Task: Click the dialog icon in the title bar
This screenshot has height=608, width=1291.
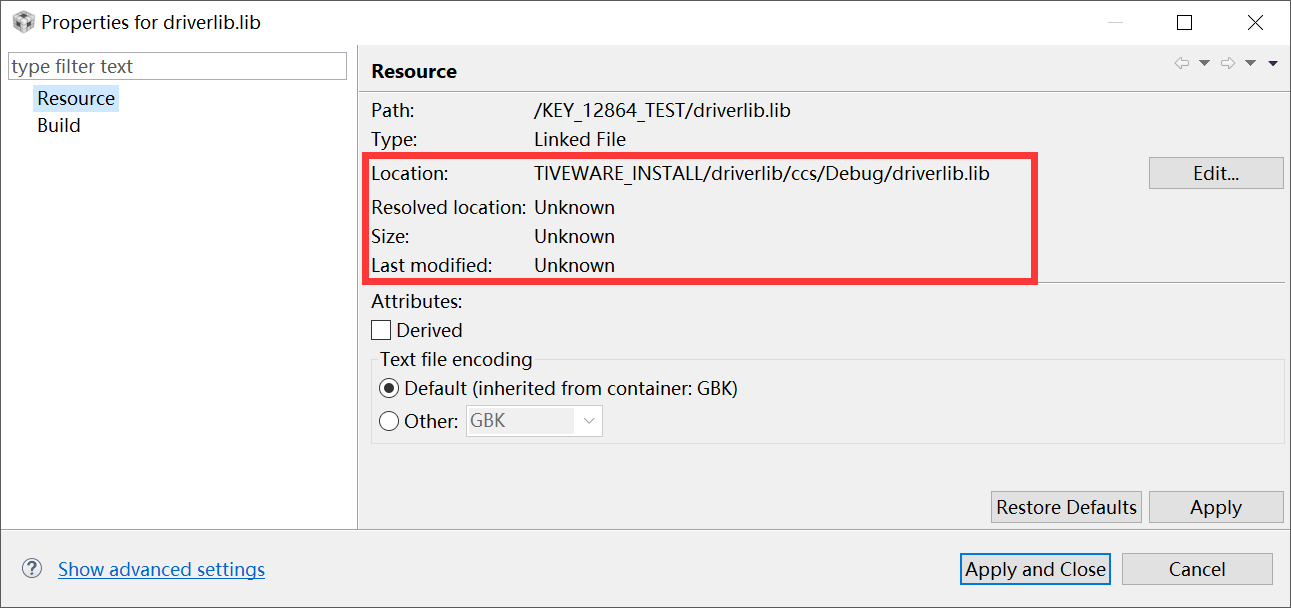Action: pyautogui.click(x=22, y=20)
